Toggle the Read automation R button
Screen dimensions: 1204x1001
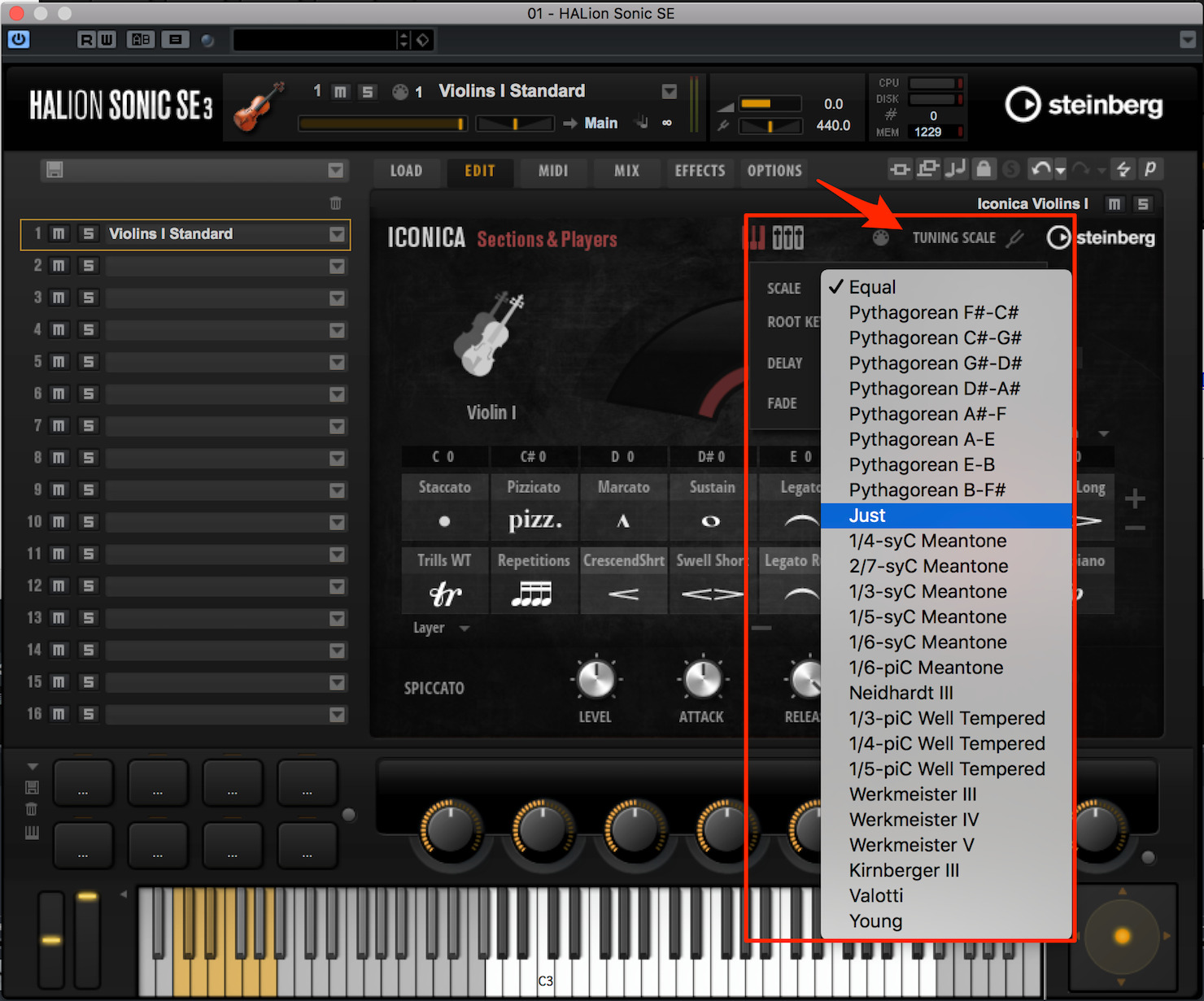coord(86,39)
